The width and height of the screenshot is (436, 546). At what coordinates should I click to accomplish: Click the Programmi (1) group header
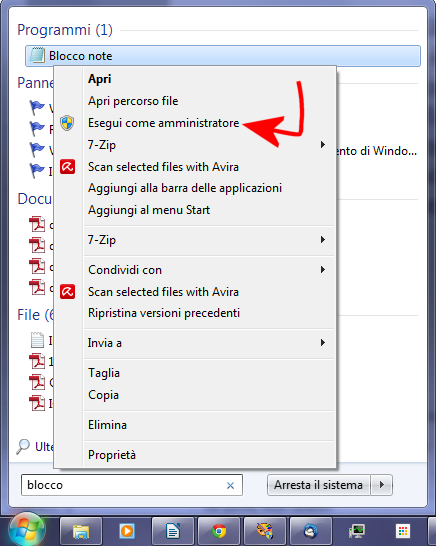pos(65,30)
